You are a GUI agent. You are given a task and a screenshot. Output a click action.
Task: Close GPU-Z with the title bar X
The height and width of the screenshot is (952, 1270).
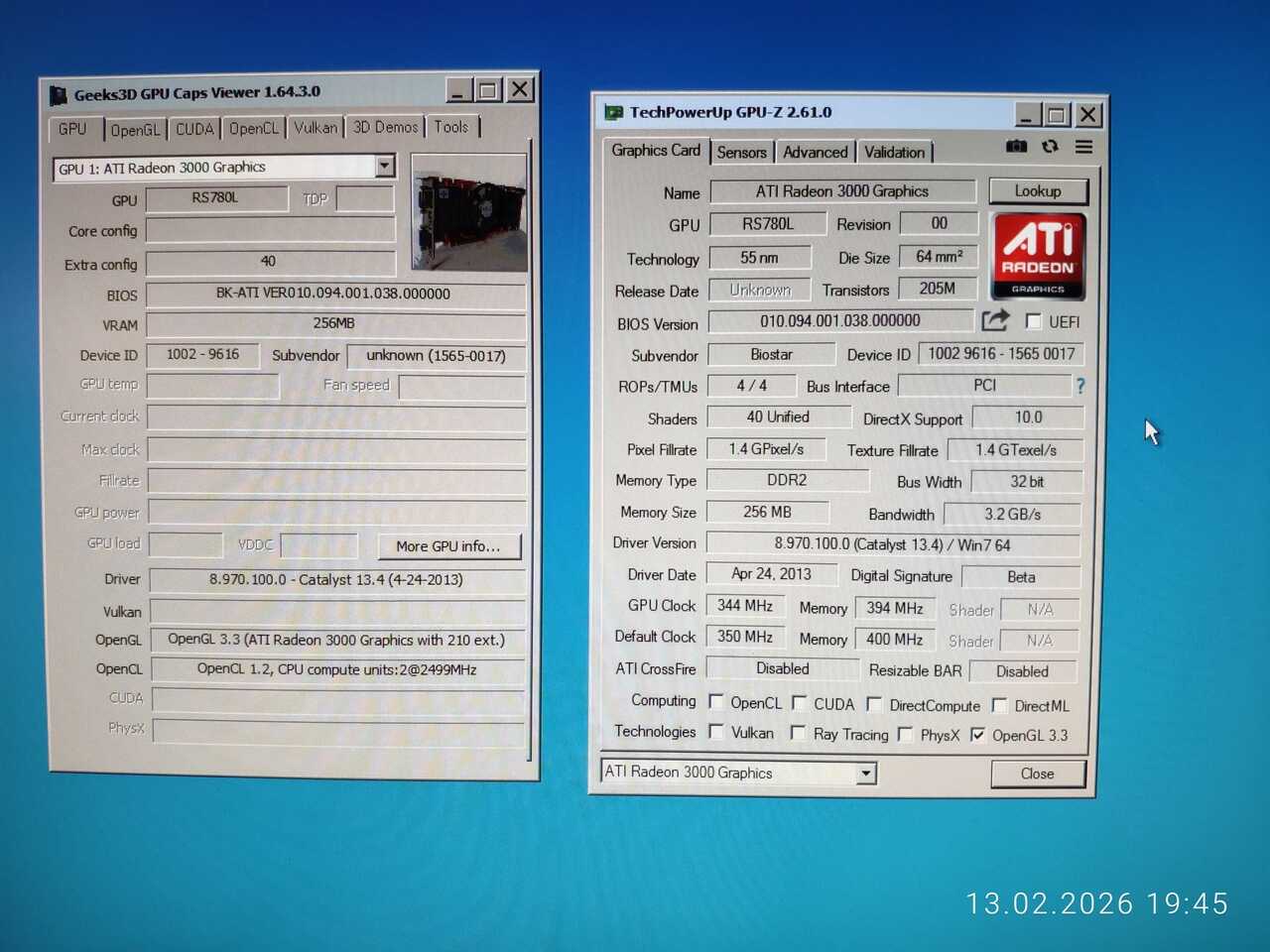pyautogui.click(x=1088, y=115)
